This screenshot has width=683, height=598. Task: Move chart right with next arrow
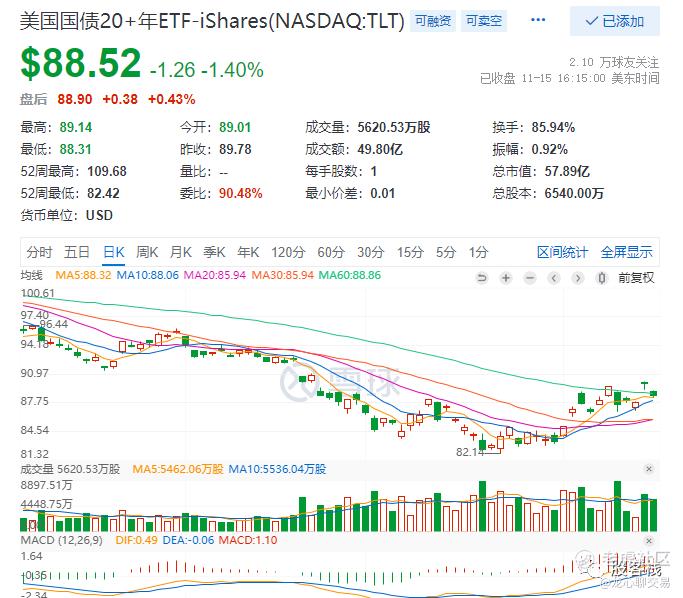(578, 278)
